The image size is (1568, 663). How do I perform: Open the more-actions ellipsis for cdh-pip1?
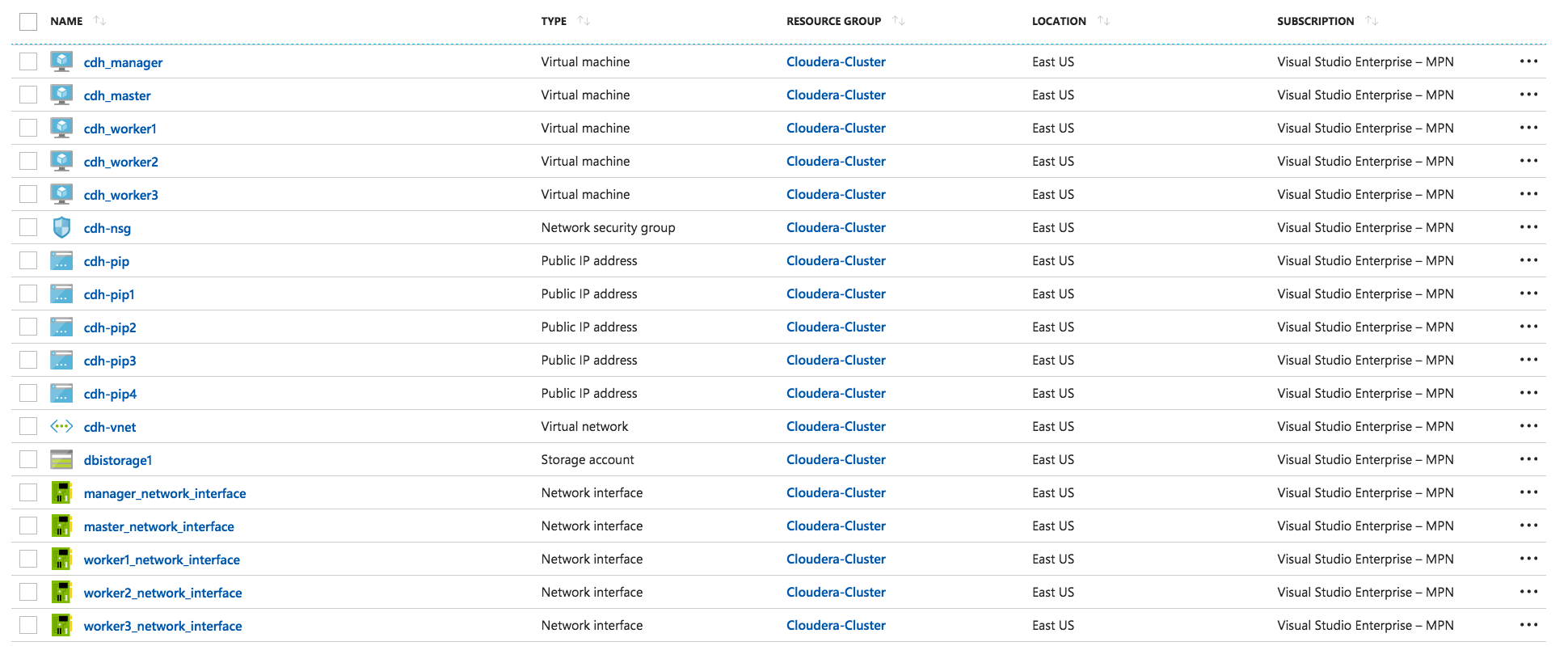coord(1528,293)
